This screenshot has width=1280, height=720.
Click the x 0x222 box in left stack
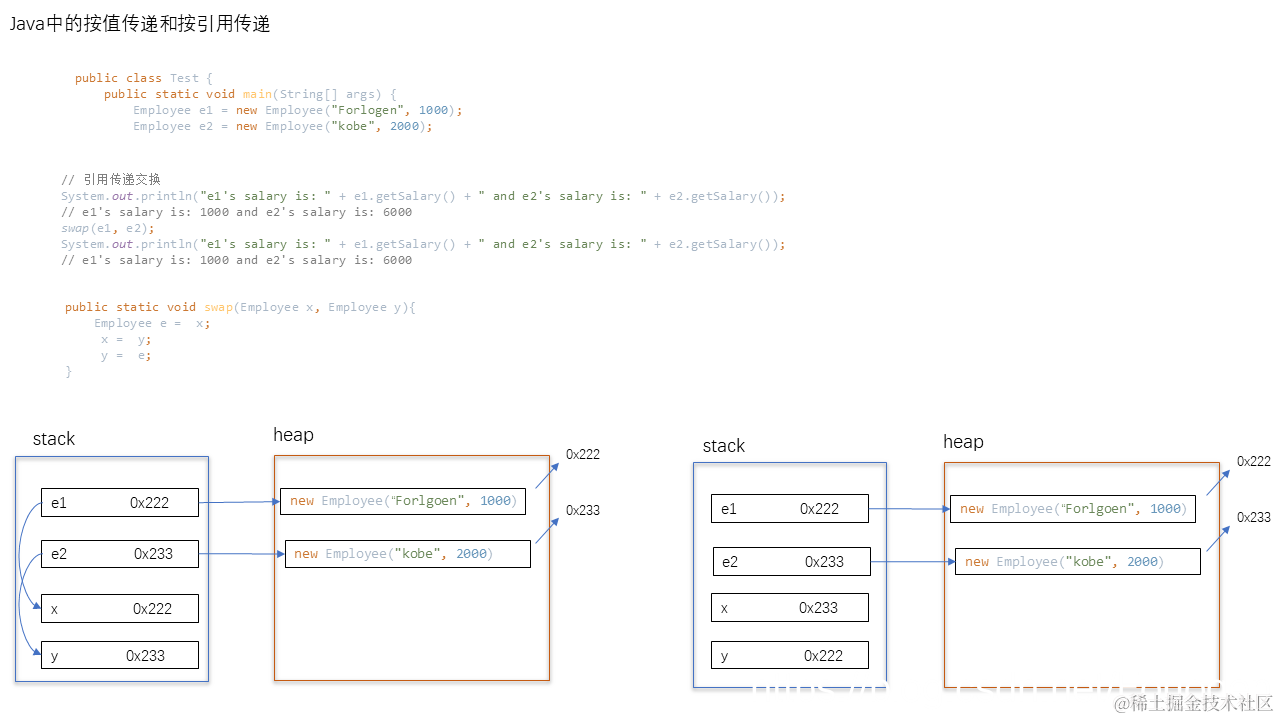[120, 608]
